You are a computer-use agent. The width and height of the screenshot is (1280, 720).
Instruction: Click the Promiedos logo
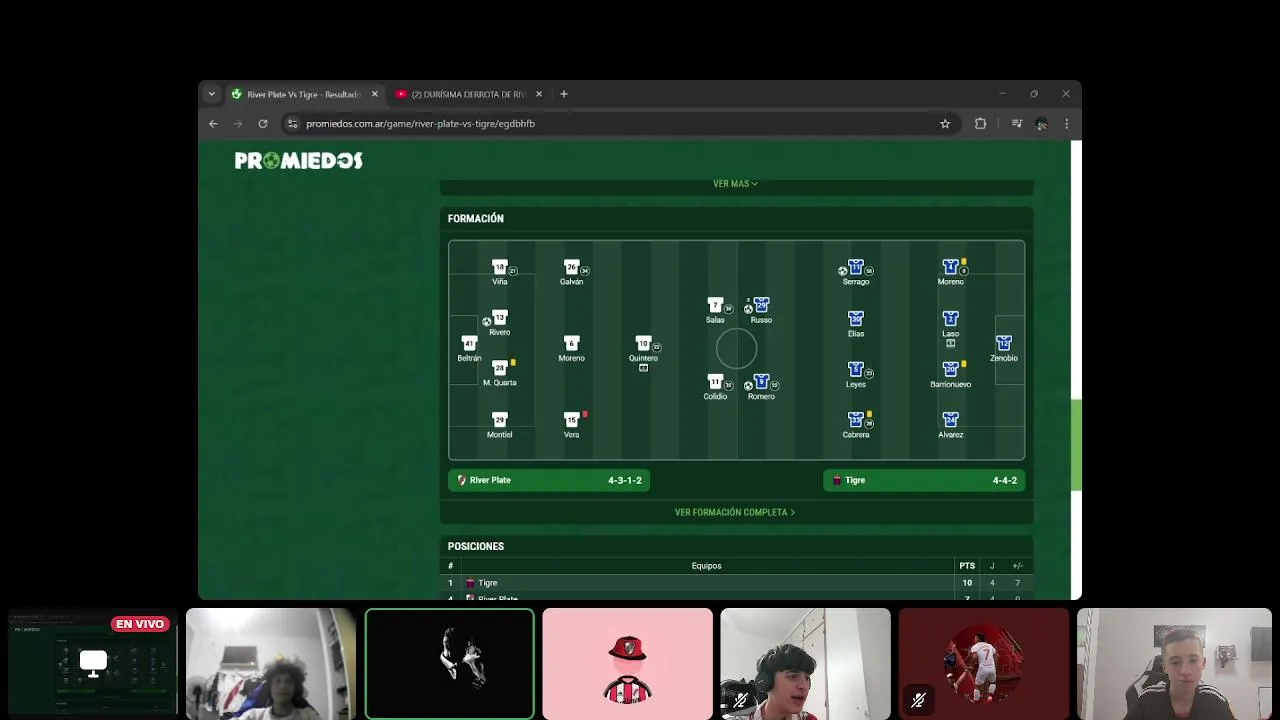[x=298, y=161]
